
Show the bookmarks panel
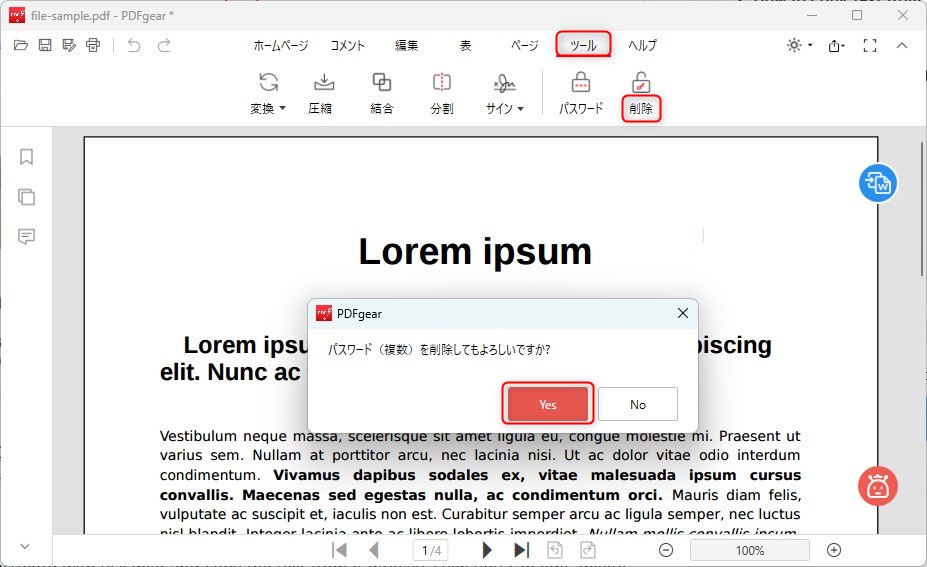point(26,157)
